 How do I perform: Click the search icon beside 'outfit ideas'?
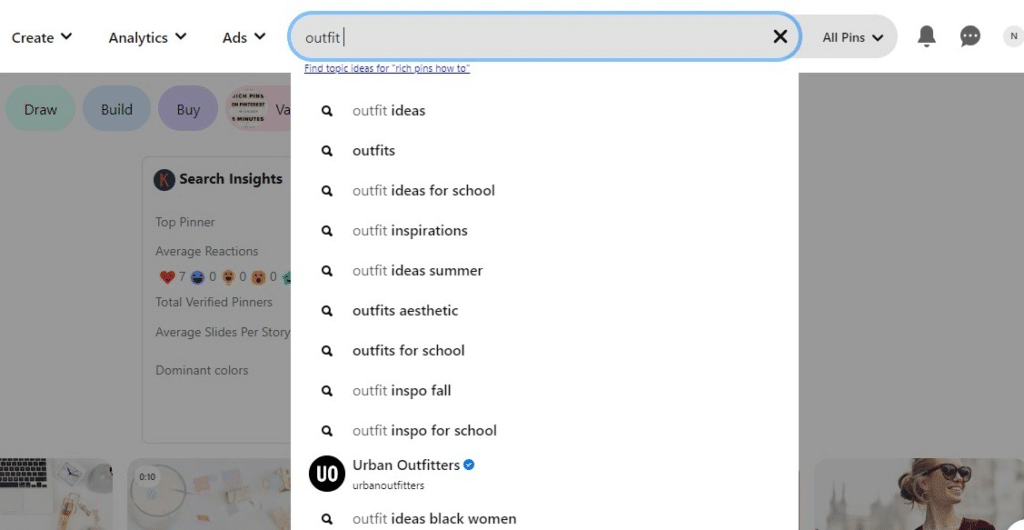tap(327, 111)
